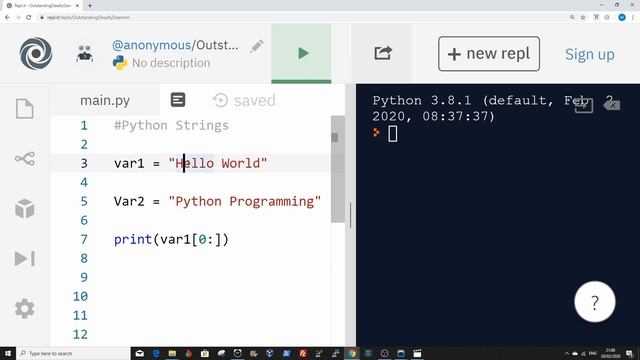Click line number 5 in gutter

click(x=84, y=201)
